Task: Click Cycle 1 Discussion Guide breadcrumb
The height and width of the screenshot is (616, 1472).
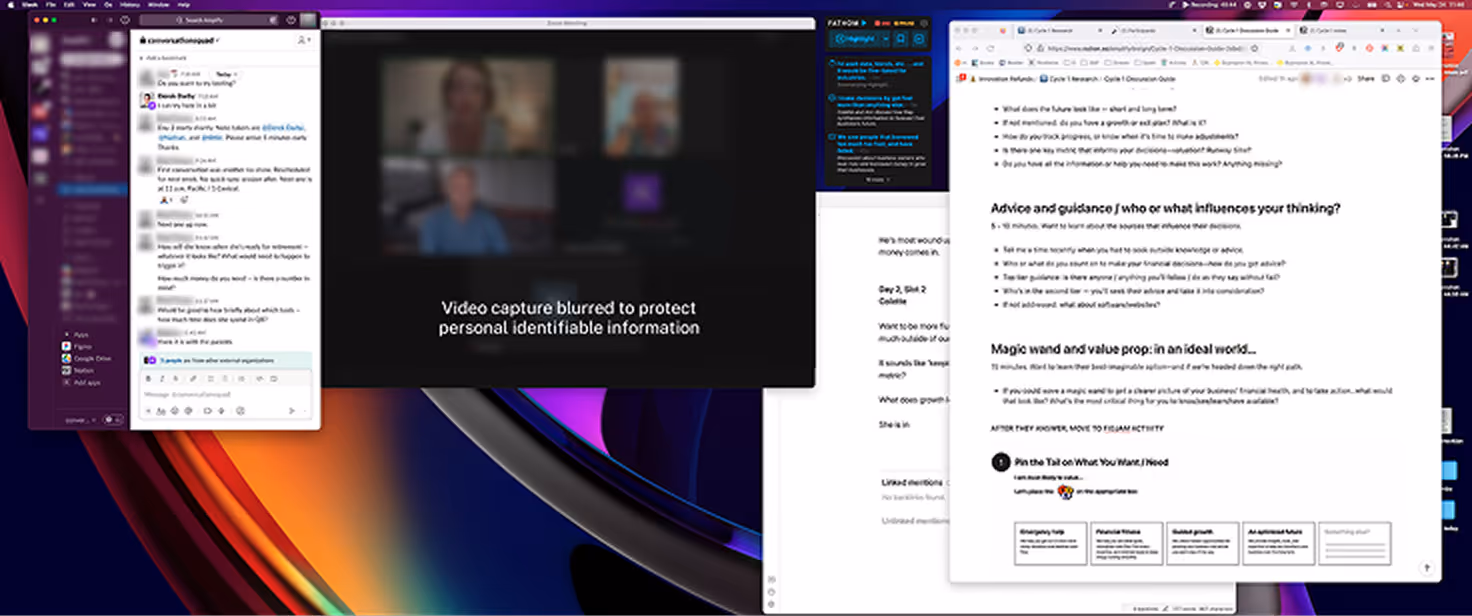Action: [x=1140, y=79]
